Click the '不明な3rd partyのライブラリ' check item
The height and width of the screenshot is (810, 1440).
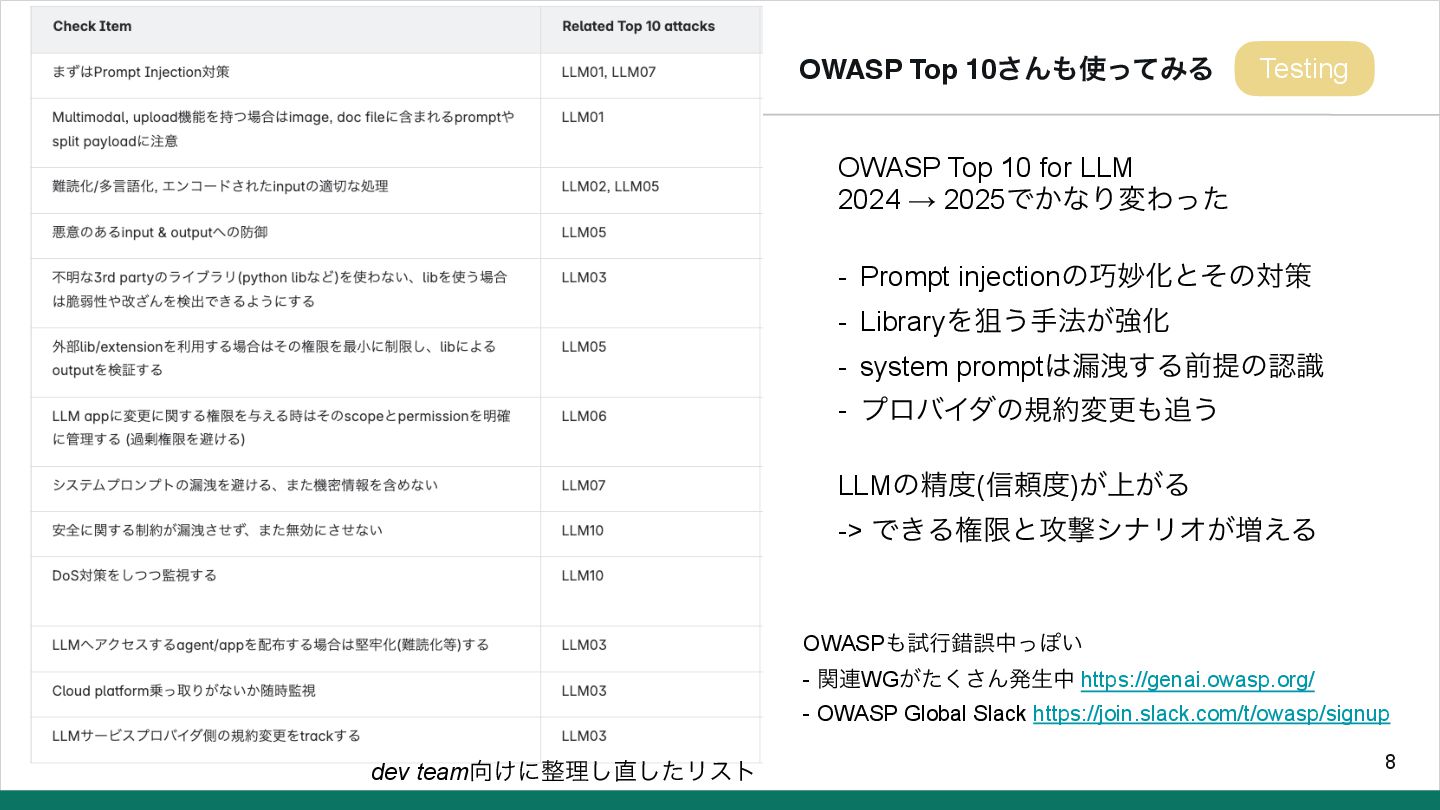click(x=280, y=289)
